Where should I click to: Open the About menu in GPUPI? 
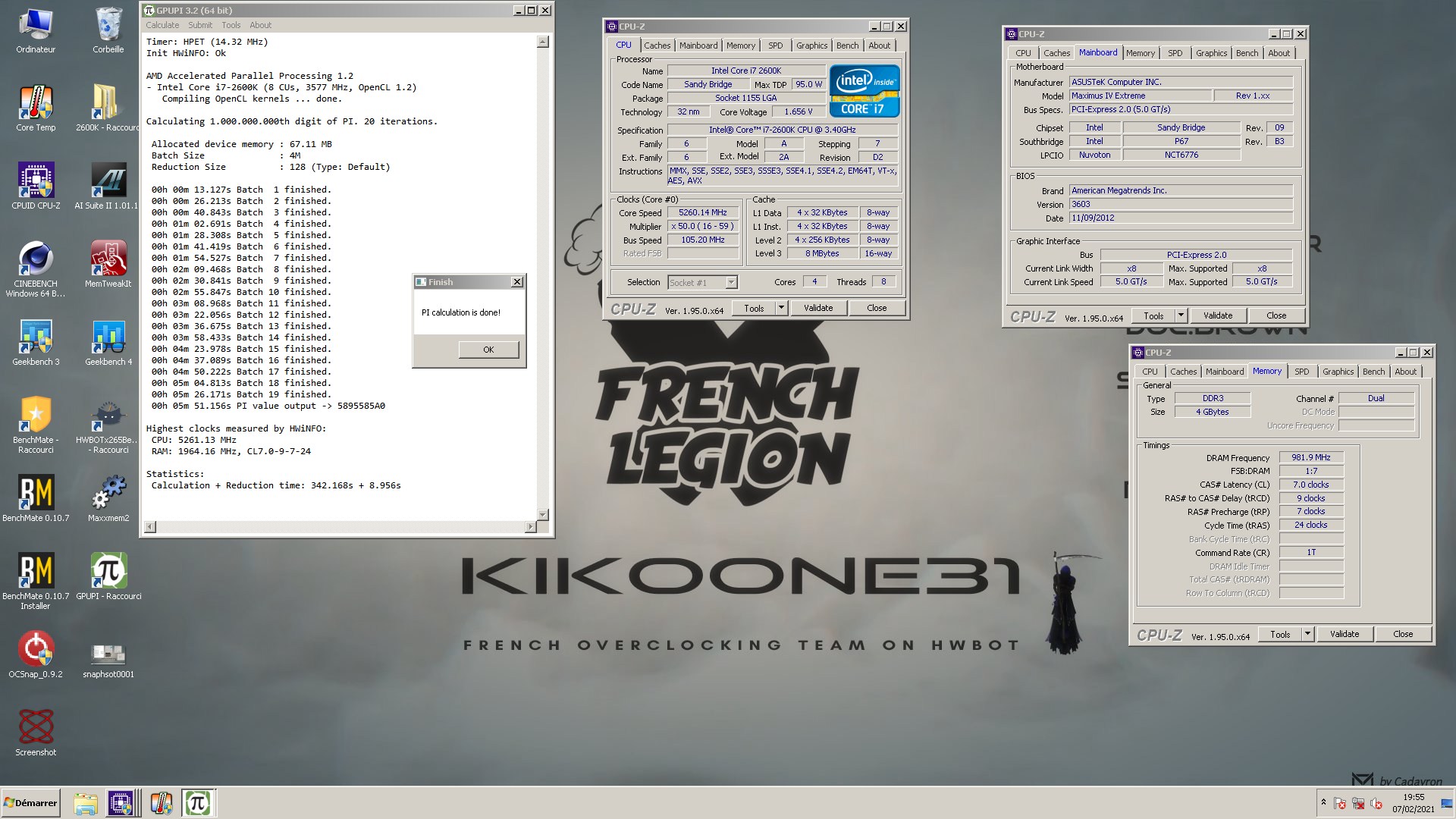260,25
